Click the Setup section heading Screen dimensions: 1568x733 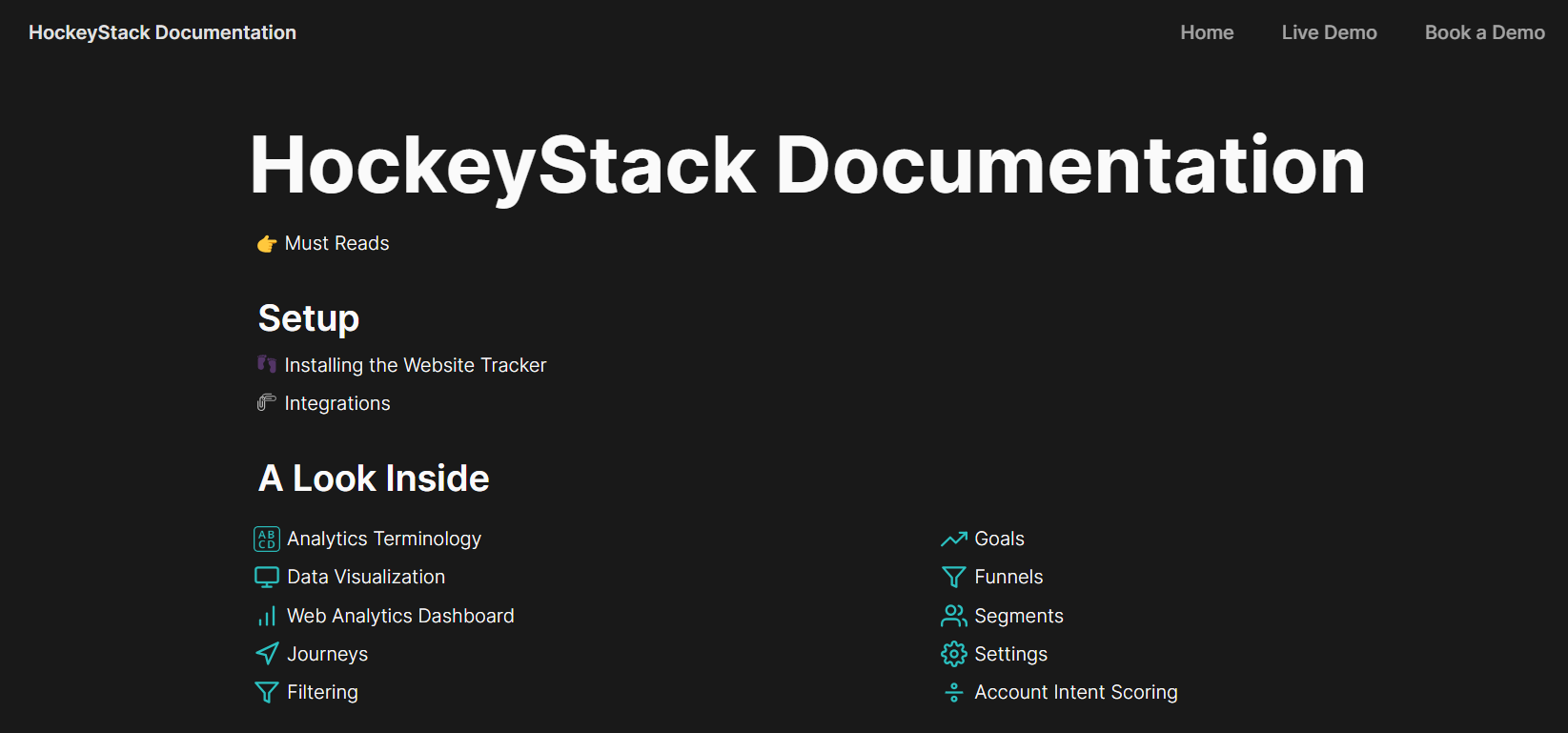309,319
